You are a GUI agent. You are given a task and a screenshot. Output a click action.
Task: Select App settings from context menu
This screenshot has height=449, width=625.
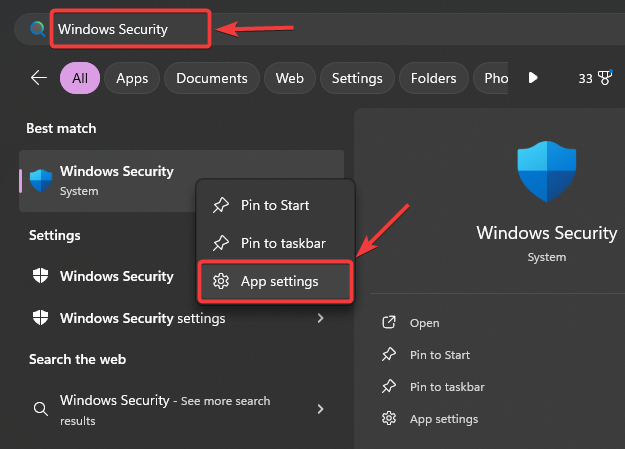(x=279, y=282)
